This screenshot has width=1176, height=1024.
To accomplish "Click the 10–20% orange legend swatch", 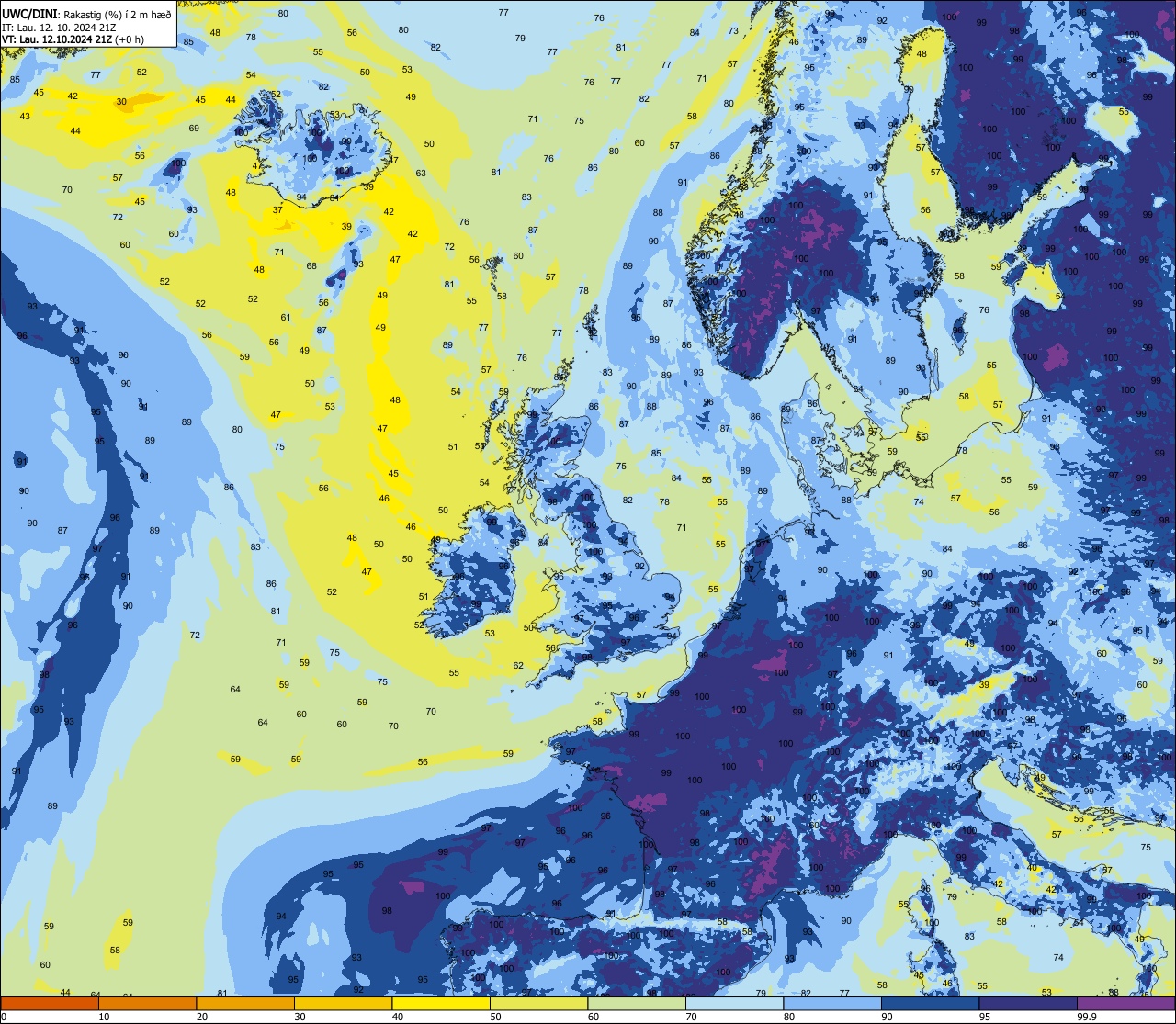I will tap(147, 1003).
